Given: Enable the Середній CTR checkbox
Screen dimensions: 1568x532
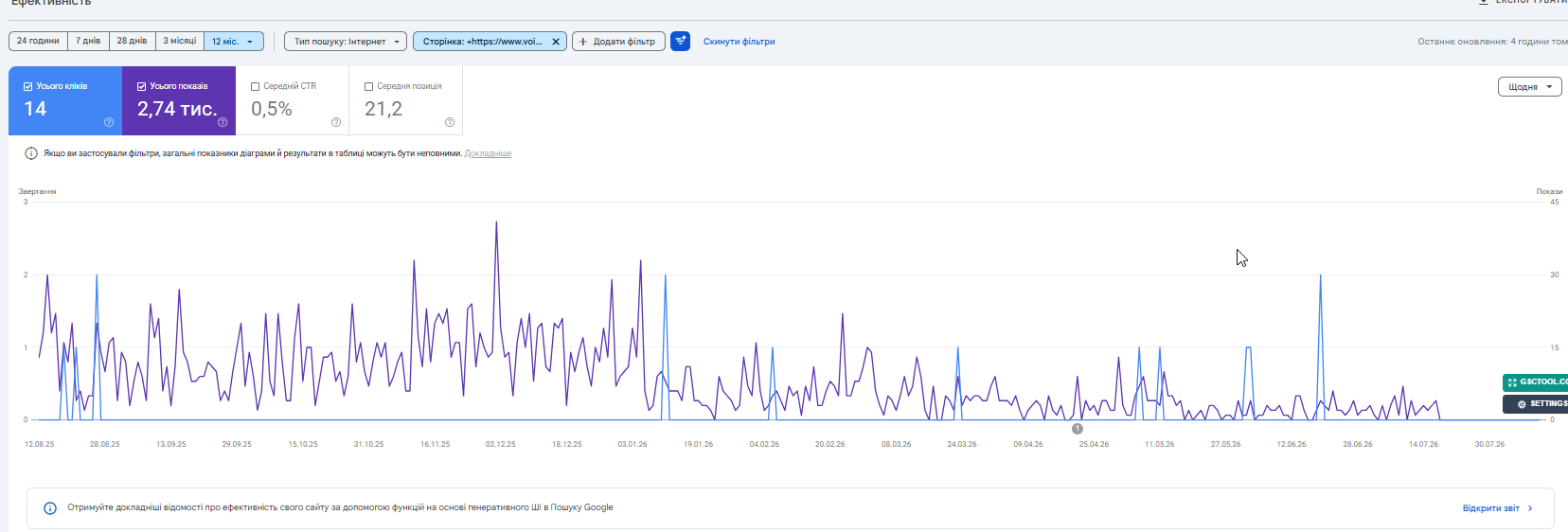Looking at the screenshot, I should coord(256,86).
